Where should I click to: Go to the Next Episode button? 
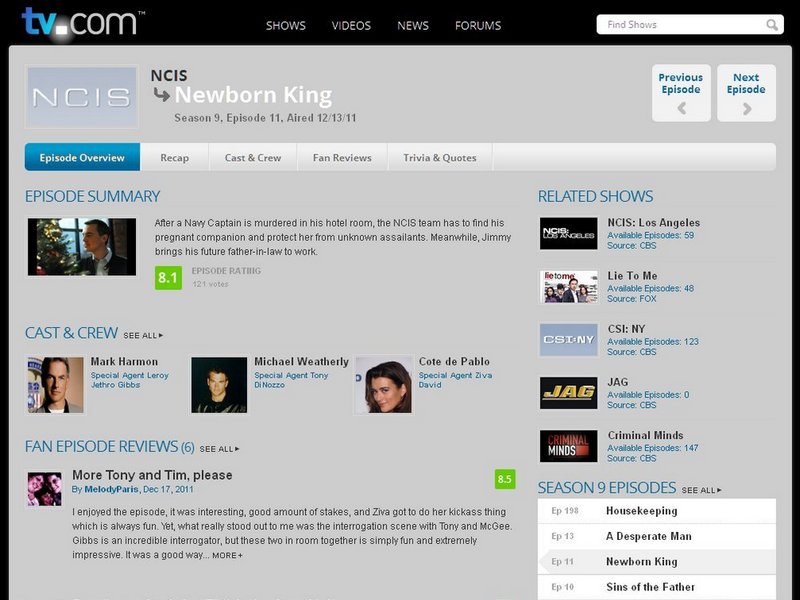(x=746, y=93)
